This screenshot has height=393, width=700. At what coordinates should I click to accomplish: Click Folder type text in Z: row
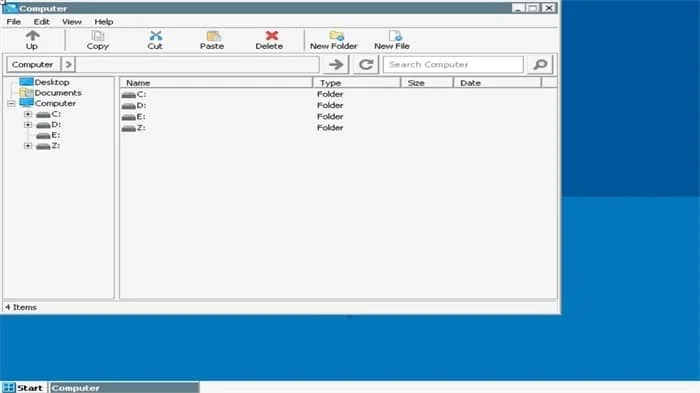[x=330, y=128]
